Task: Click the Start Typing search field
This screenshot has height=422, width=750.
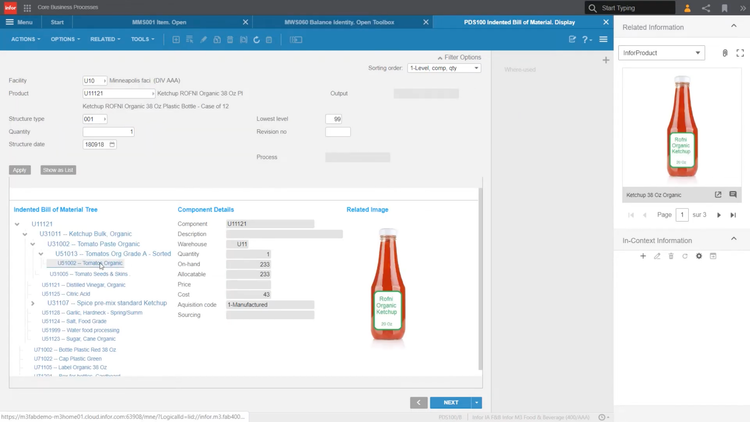Action: (630, 8)
